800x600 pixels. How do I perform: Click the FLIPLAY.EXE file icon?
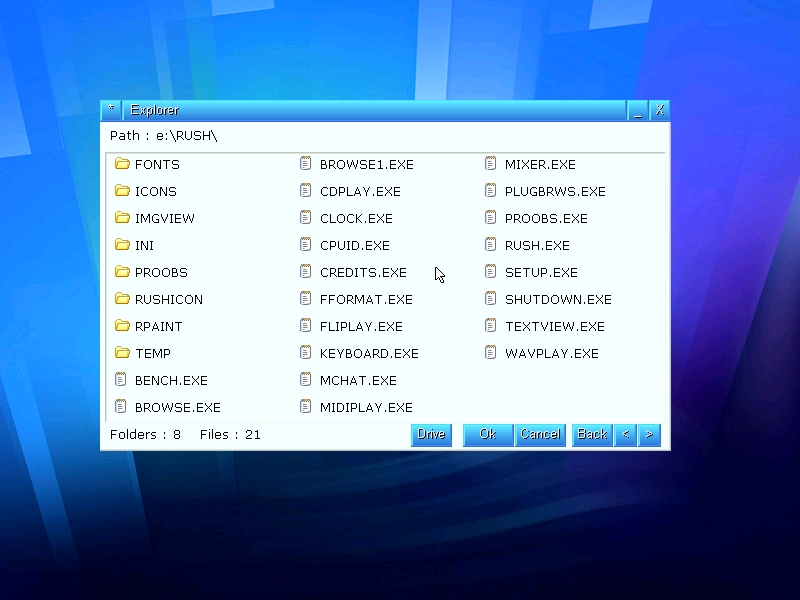click(305, 326)
